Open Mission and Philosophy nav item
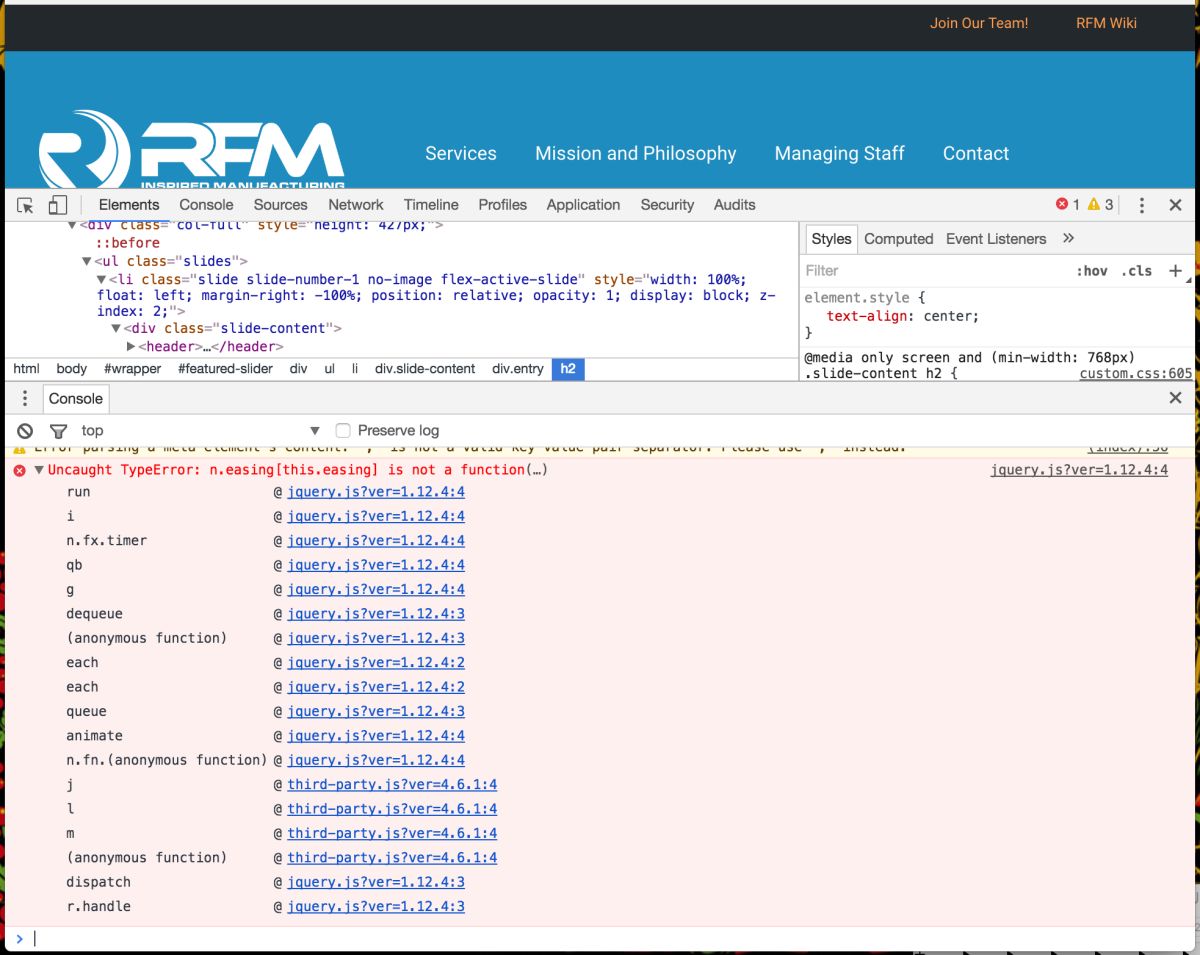 click(636, 154)
